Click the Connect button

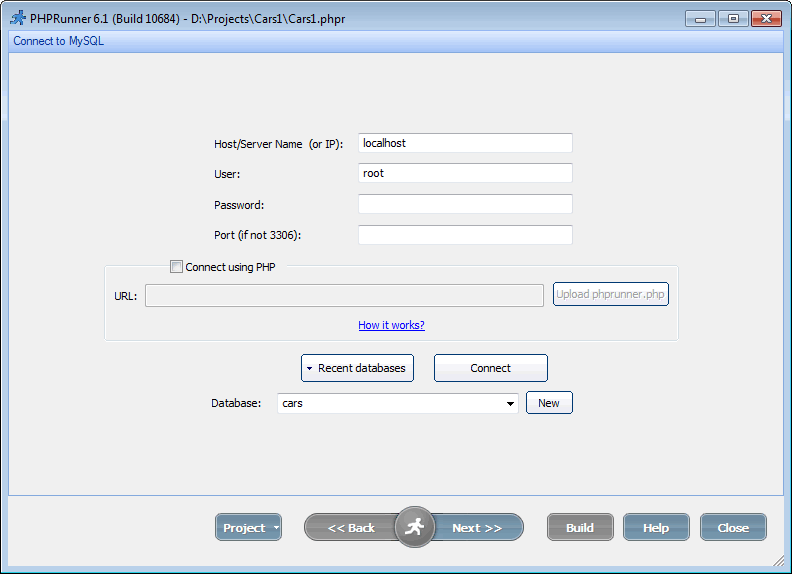click(490, 368)
